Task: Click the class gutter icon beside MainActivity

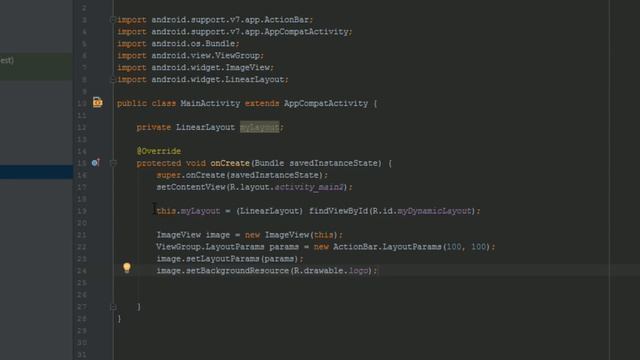Action: [x=98, y=102]
